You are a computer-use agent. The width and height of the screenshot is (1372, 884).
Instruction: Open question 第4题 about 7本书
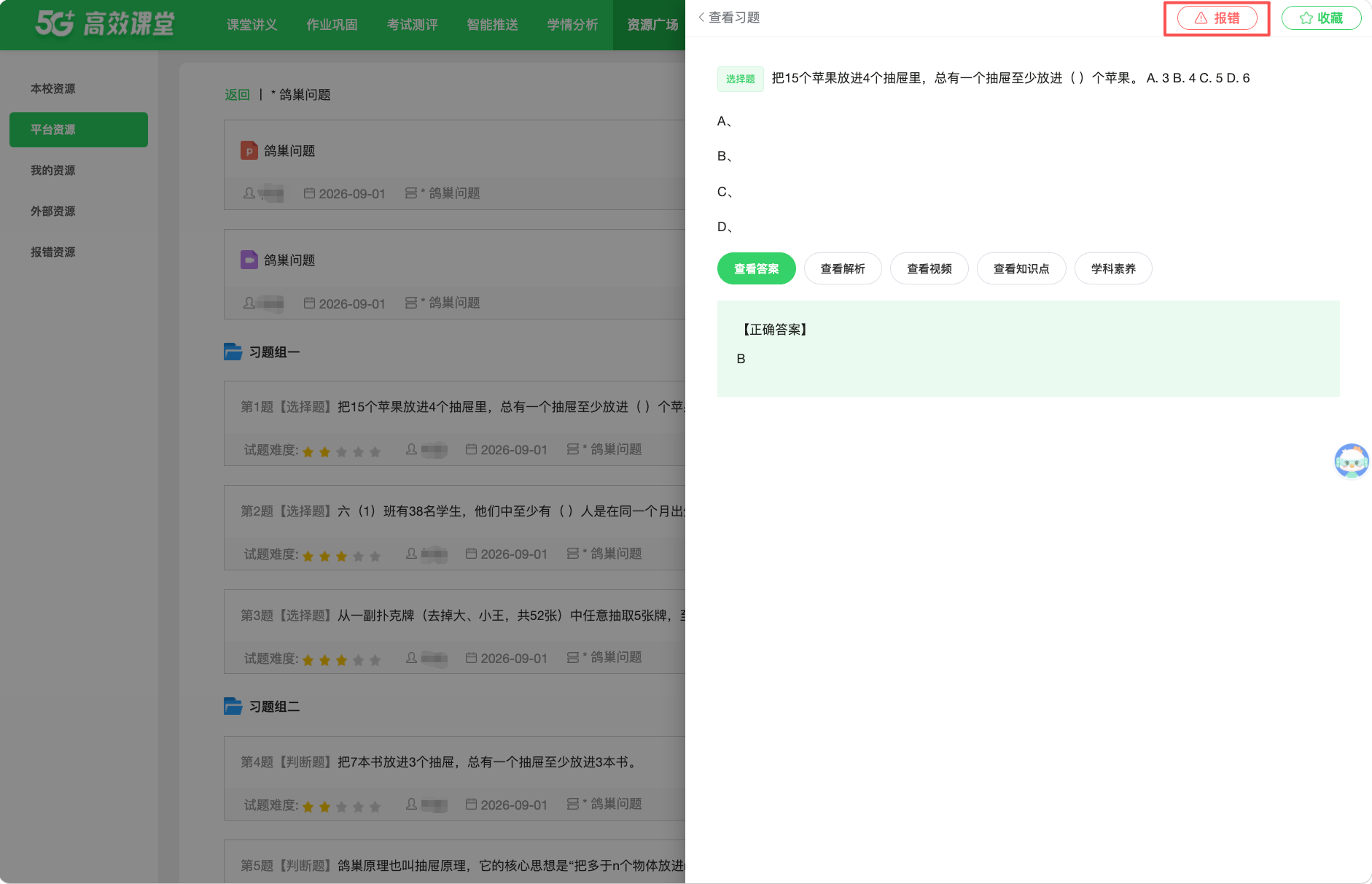[x=440, y=762]
